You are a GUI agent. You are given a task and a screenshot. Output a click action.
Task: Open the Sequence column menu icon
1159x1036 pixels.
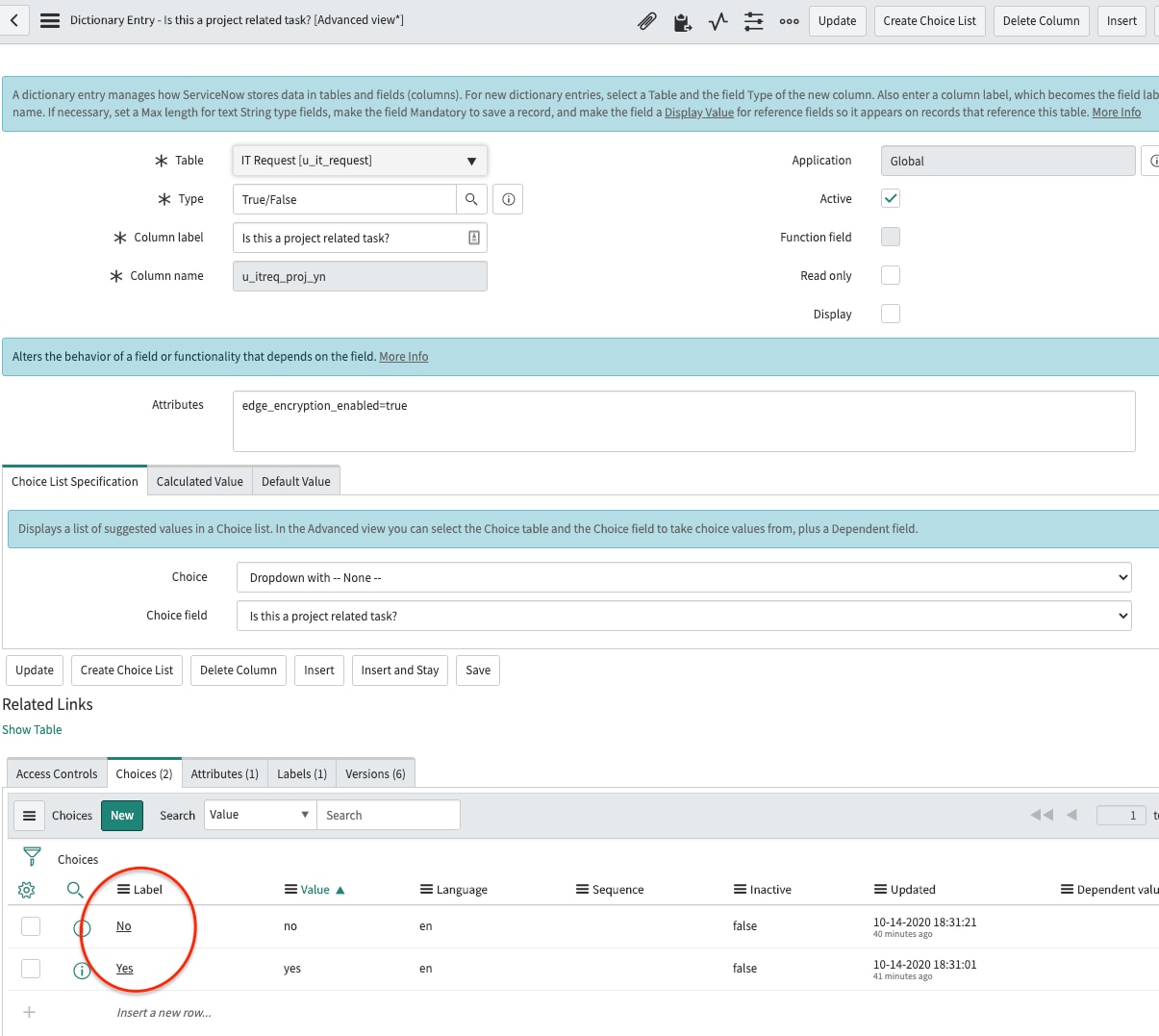pos(582,889)
